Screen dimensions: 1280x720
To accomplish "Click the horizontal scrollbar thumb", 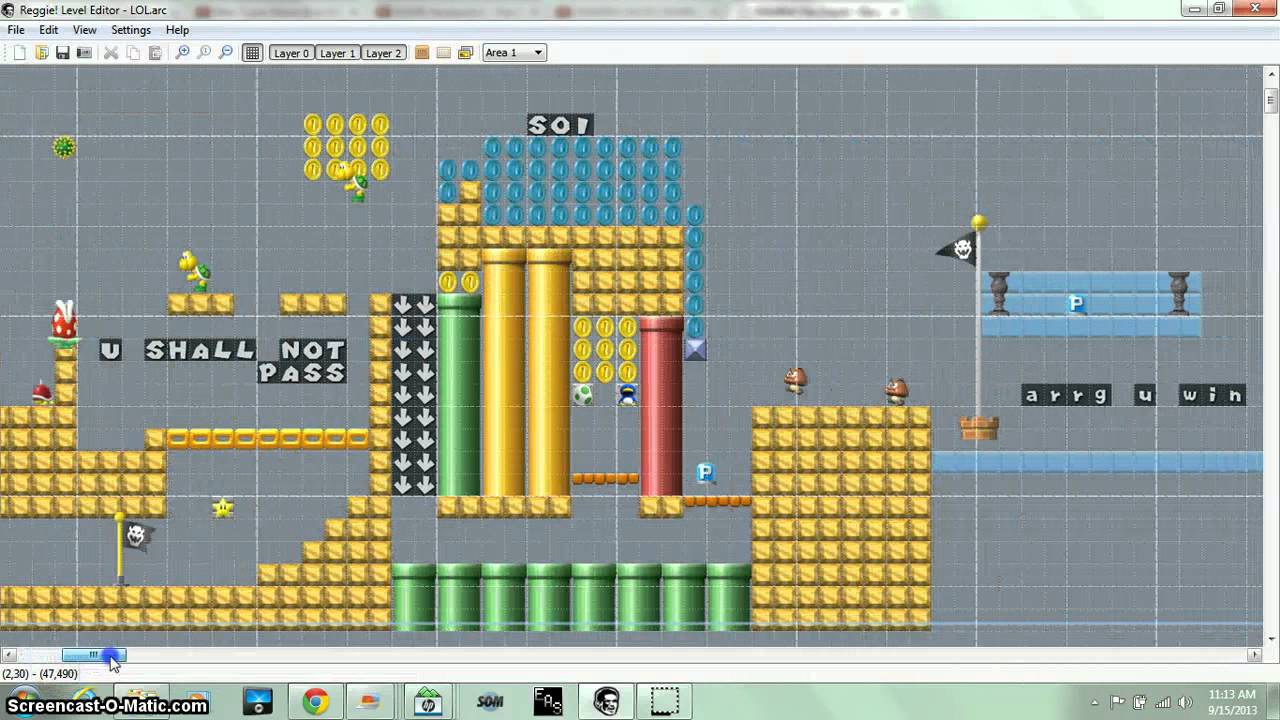I will pyautogui.click(x=94, y=655).
